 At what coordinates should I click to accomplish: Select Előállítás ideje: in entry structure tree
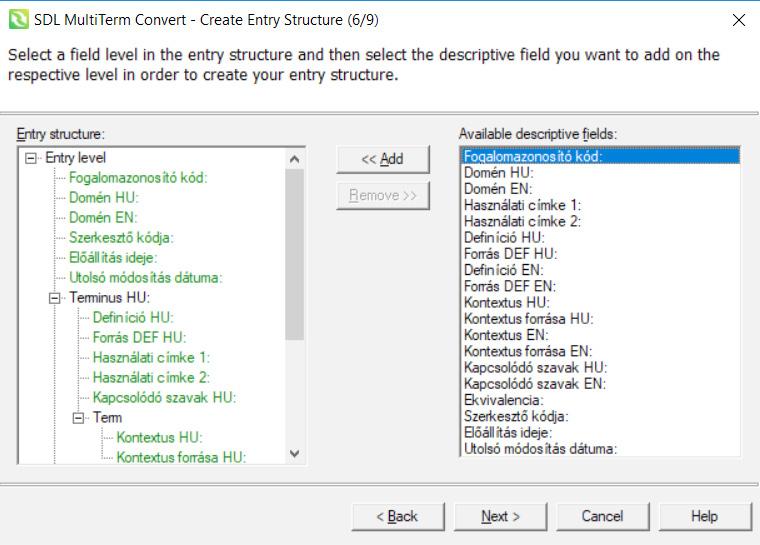(x=113, y=257)
